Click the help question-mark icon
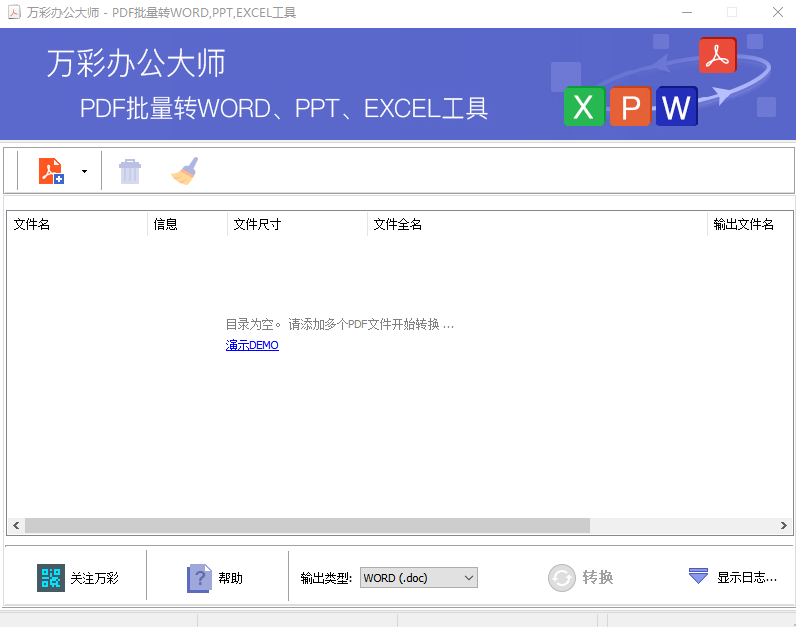This screenshot has width=796, height=627. pyautogui.click(x=199, y=578)
